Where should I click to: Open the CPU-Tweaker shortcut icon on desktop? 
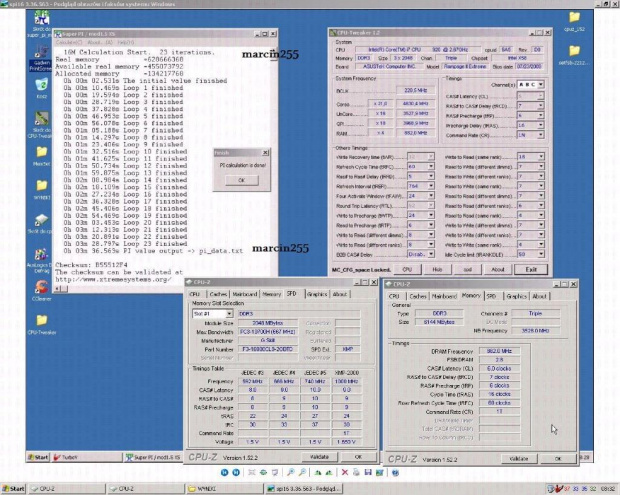pos(41,125)
